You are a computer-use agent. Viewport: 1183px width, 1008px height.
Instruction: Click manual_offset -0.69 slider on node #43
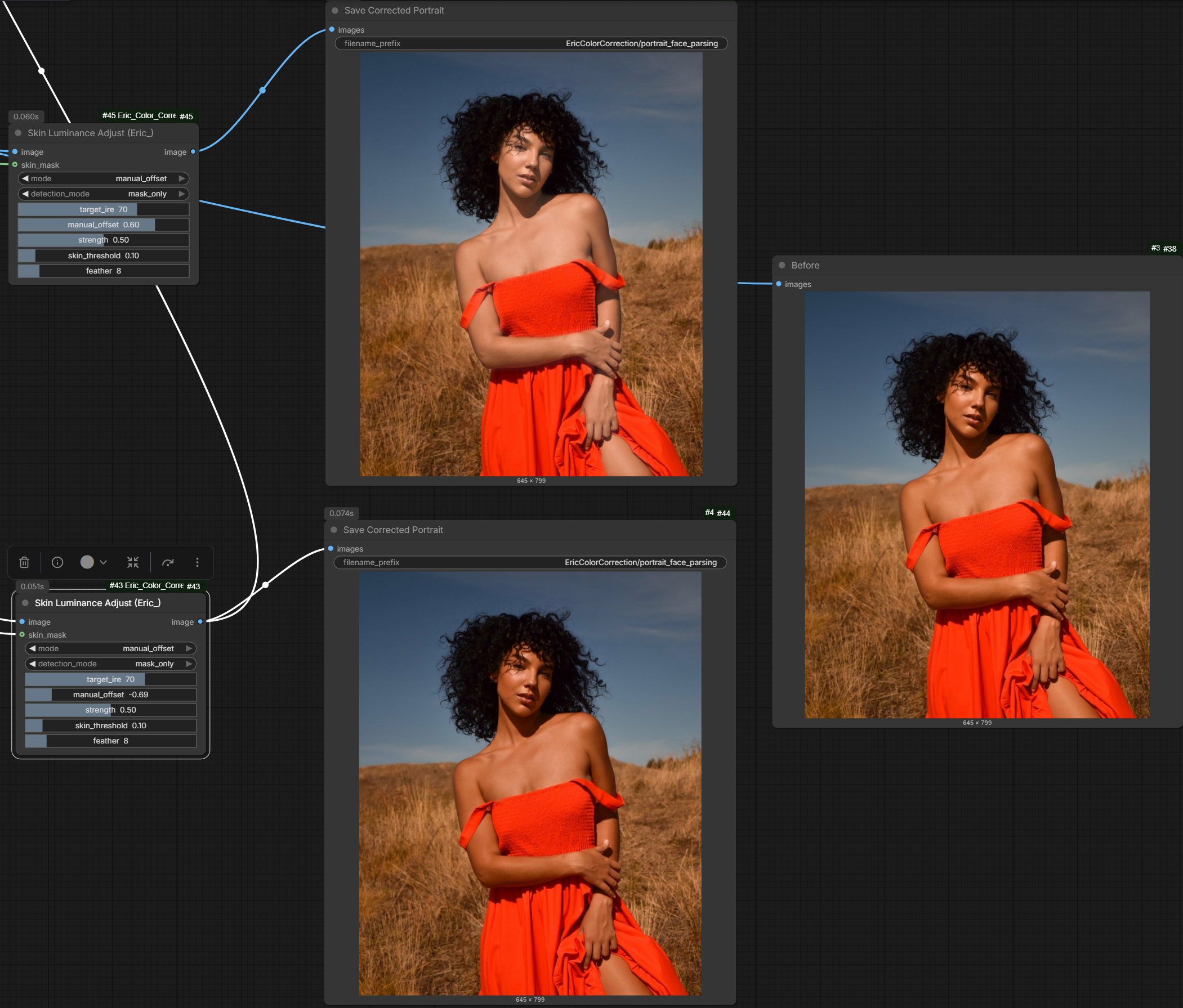(x=111, y=695)
